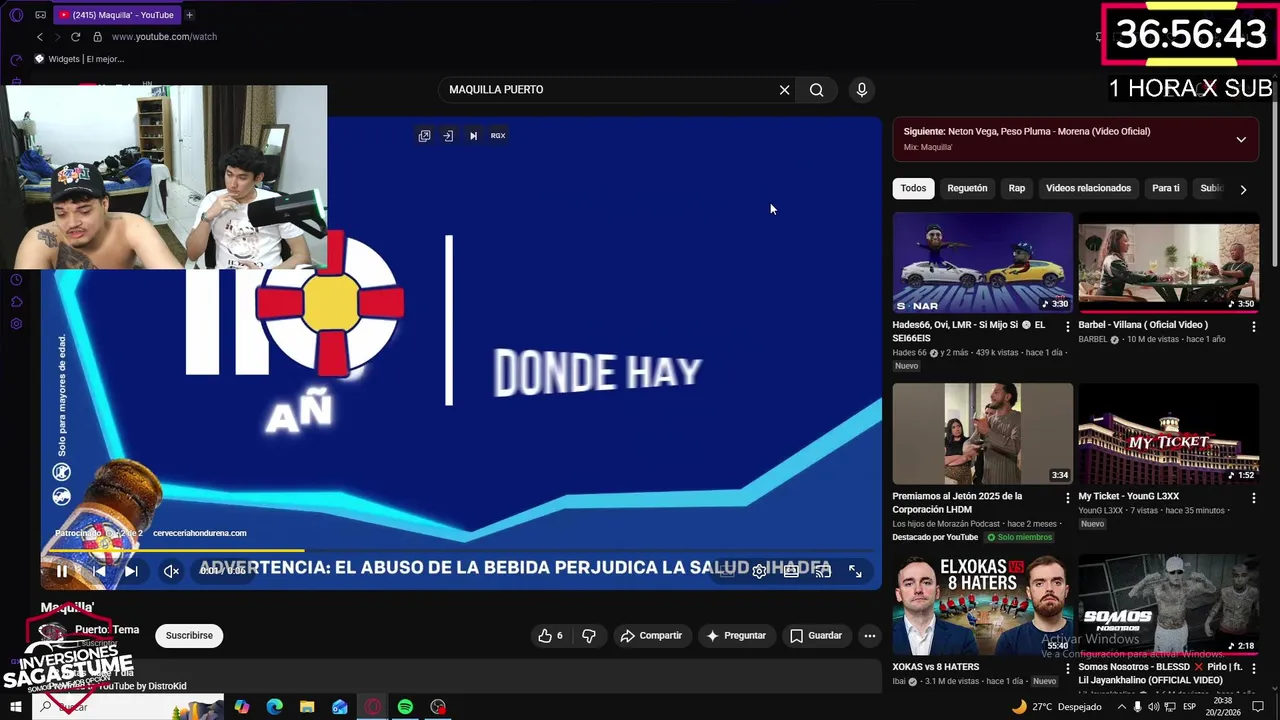Open a new browser tab plus

tap(190, 15)
